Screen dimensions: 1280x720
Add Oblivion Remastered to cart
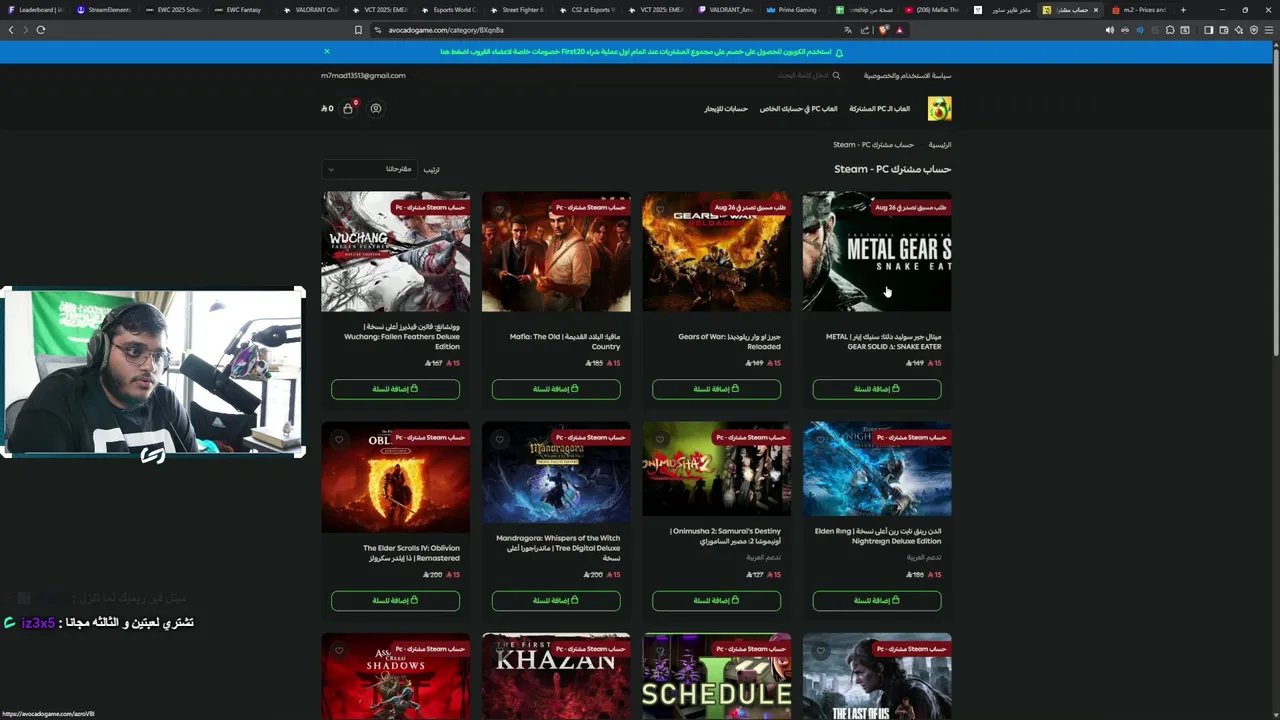[395, 600]
